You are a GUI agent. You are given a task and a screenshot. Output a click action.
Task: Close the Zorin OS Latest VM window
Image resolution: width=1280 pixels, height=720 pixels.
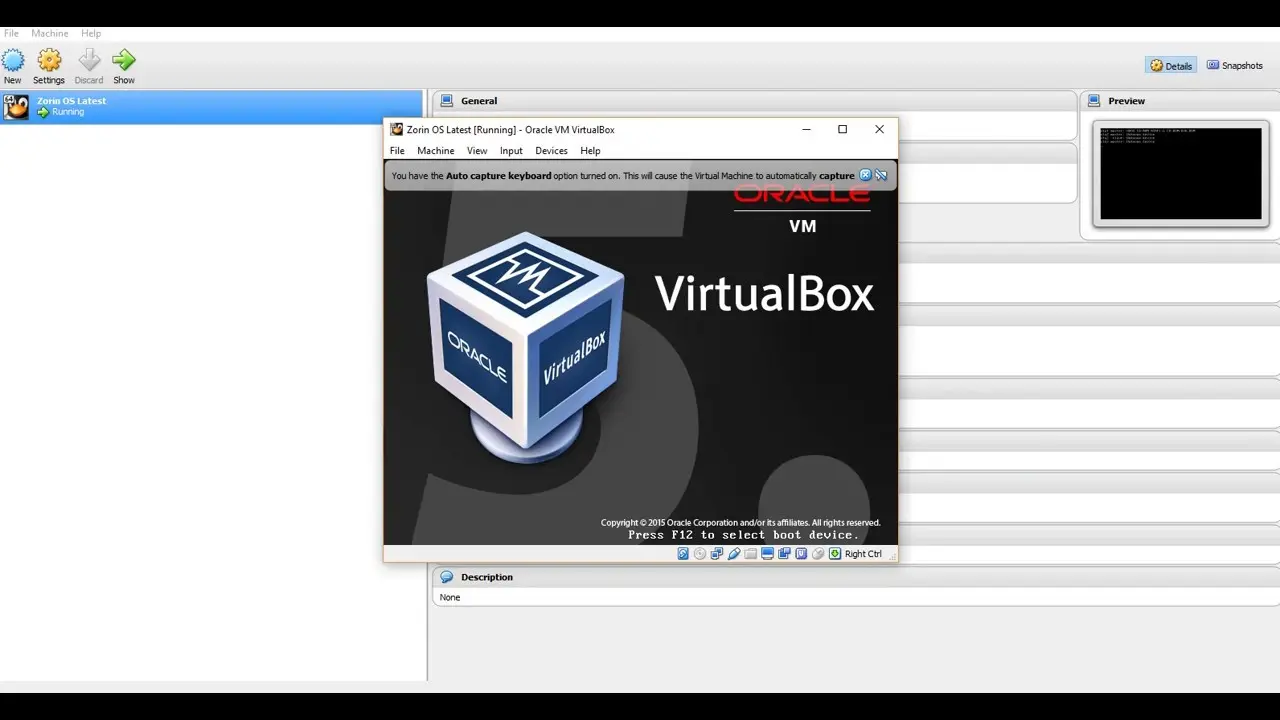879,129
